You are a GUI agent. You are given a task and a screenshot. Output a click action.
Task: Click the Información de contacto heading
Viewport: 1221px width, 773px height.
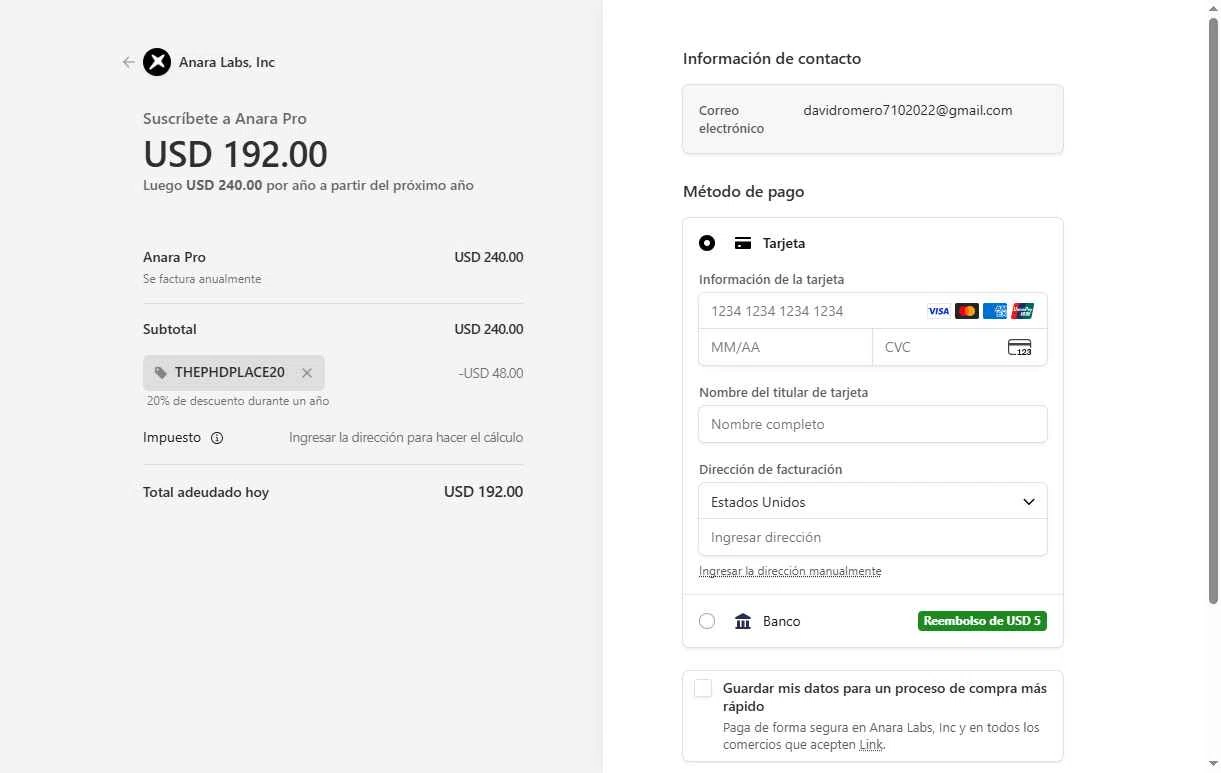(x=772, y=58)
